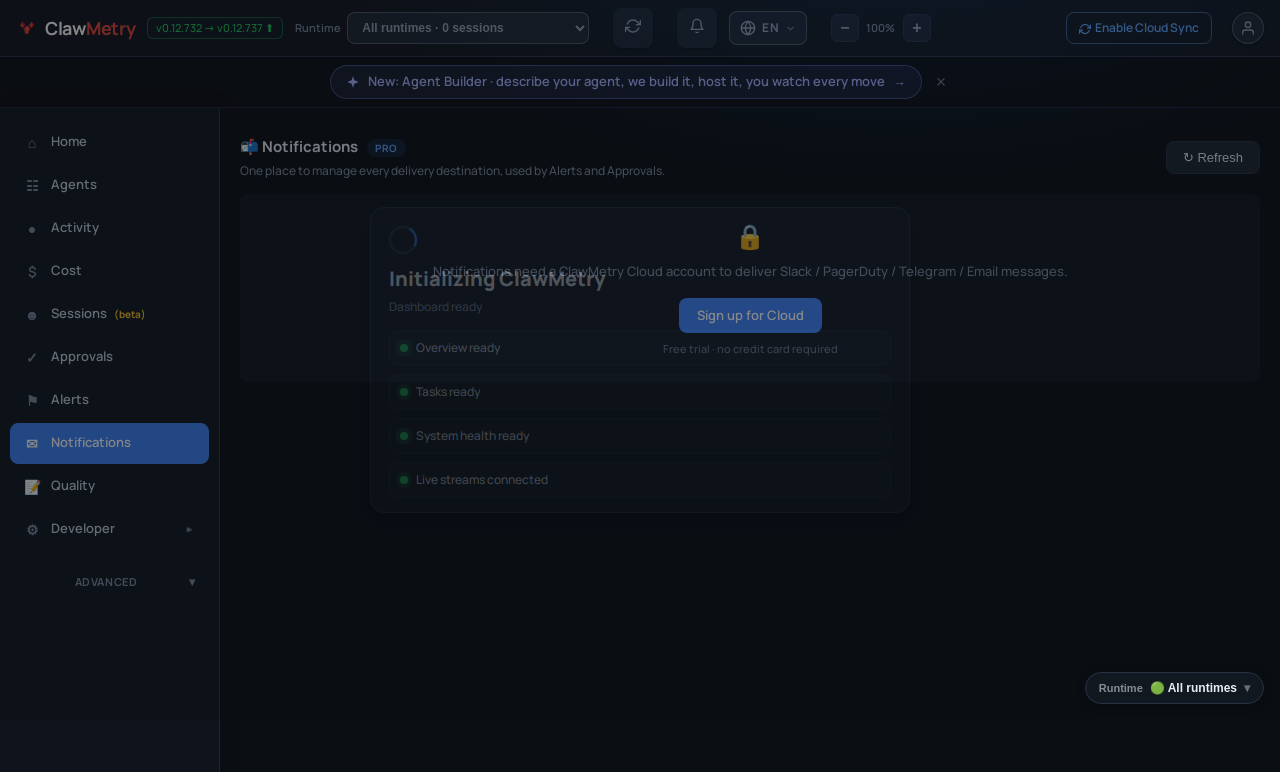
Task: Open the bottom Runtime All runtimes selector
Action: click(1174, 688)
